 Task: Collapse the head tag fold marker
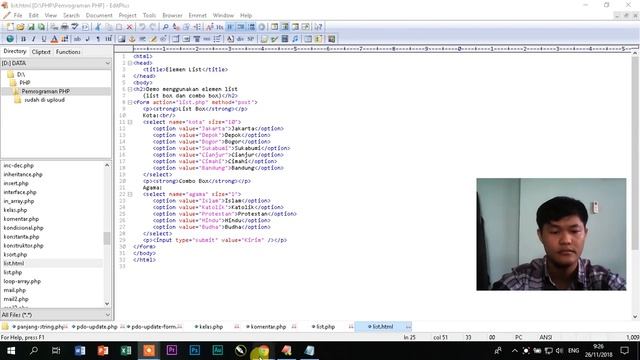tap(130, 63)
